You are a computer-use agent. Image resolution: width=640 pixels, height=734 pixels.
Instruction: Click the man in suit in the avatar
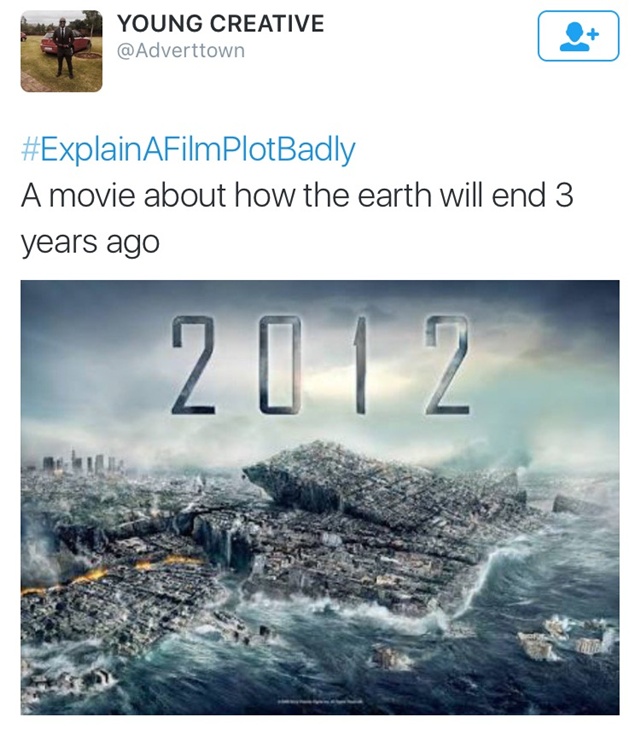pos(63,47)
